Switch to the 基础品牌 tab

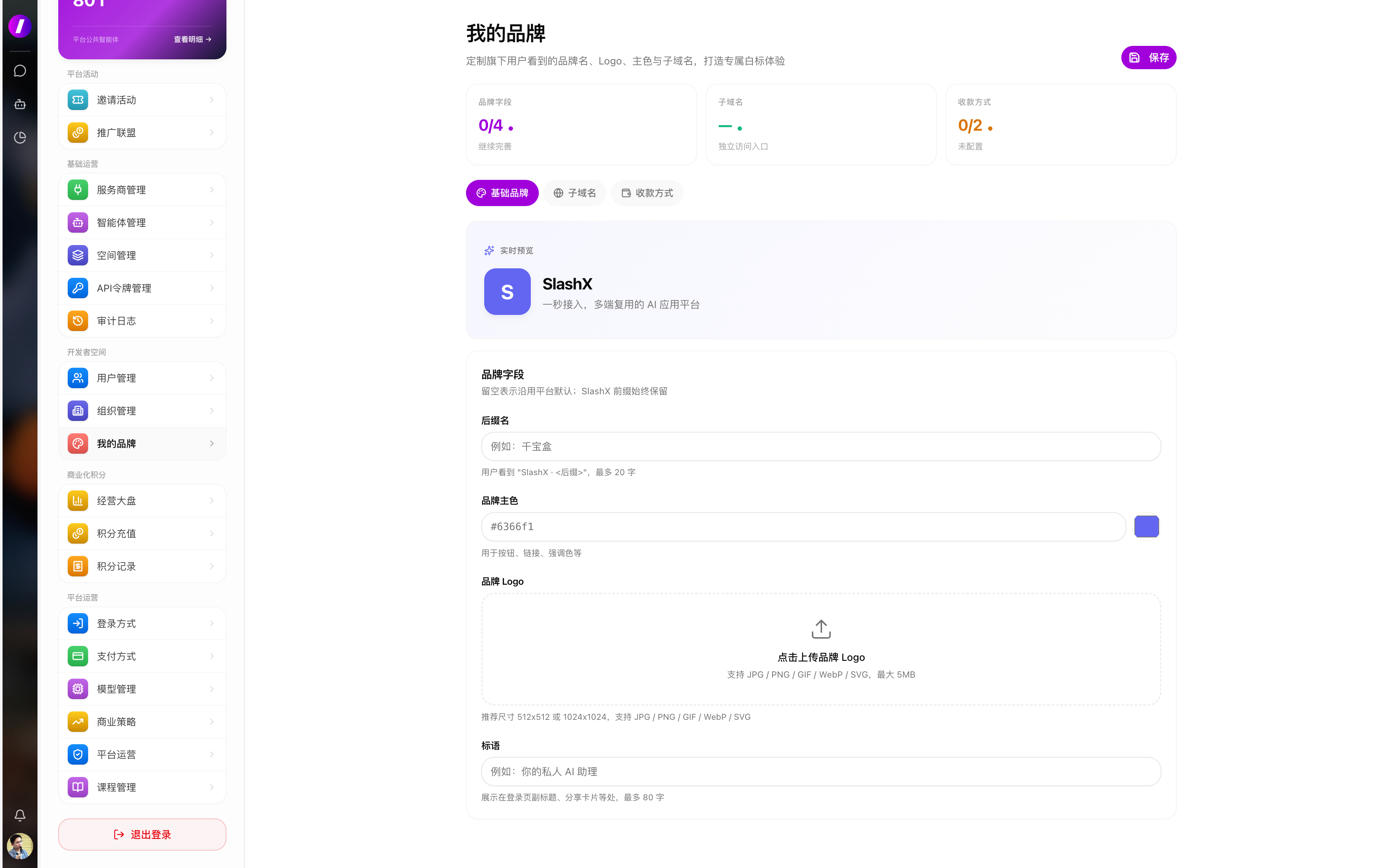click(502, 193)
